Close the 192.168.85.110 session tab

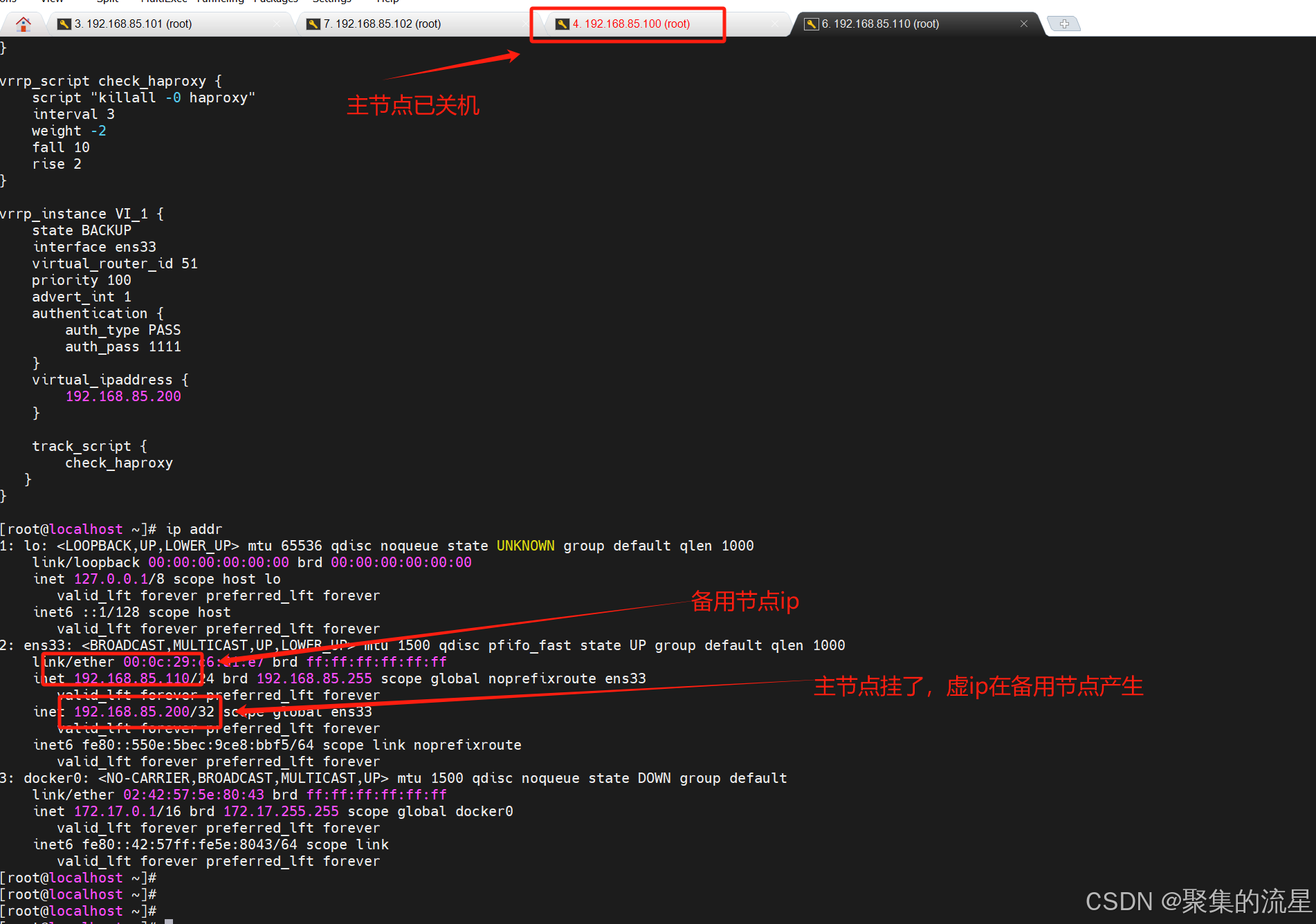[x=1024, y=24]
